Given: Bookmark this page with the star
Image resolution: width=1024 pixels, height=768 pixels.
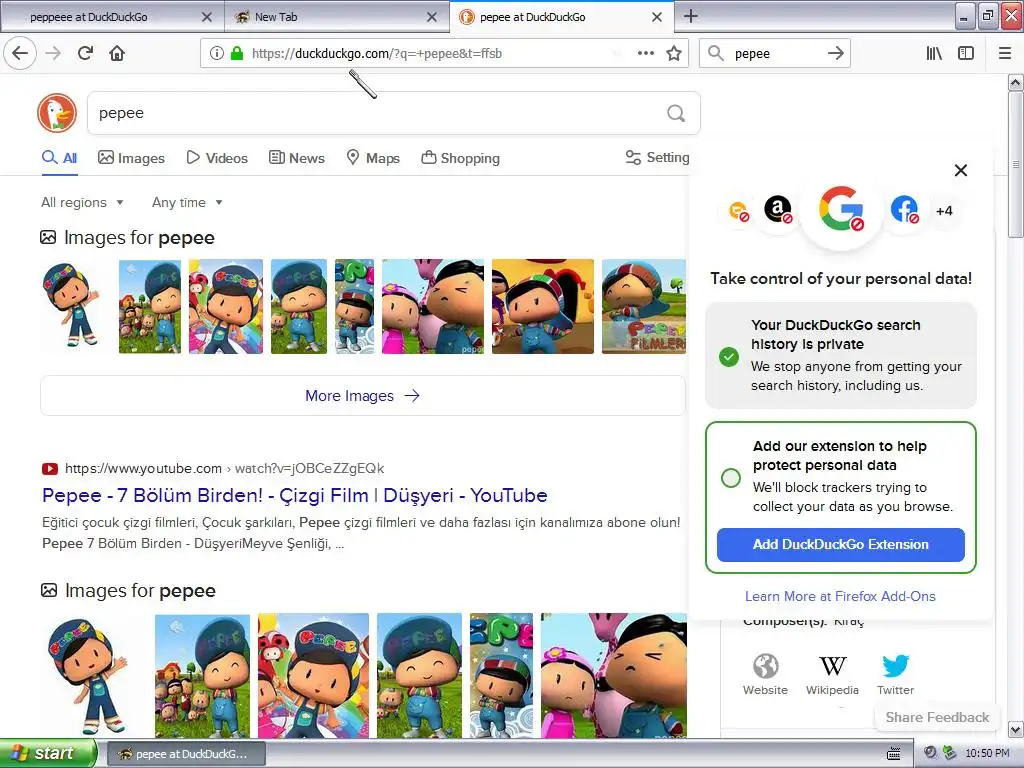Looking at the screenshot, I should point(674,53).
